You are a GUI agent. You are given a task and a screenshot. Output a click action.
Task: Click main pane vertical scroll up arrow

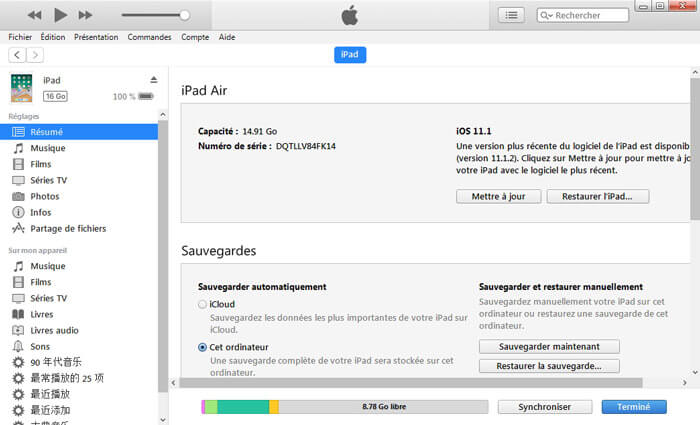tap(695, 71)
